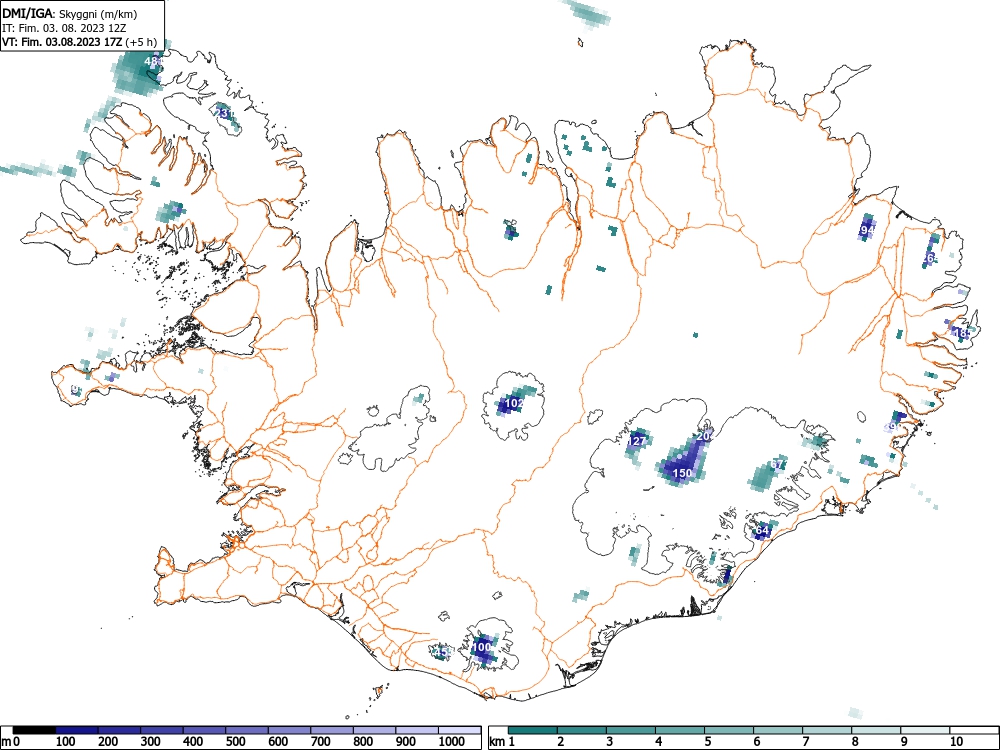The width and height of the screenshot is (1000, 750).
Task: Pick the darkest navy 100–200 m legend swatch
Action: coord(77,730)
